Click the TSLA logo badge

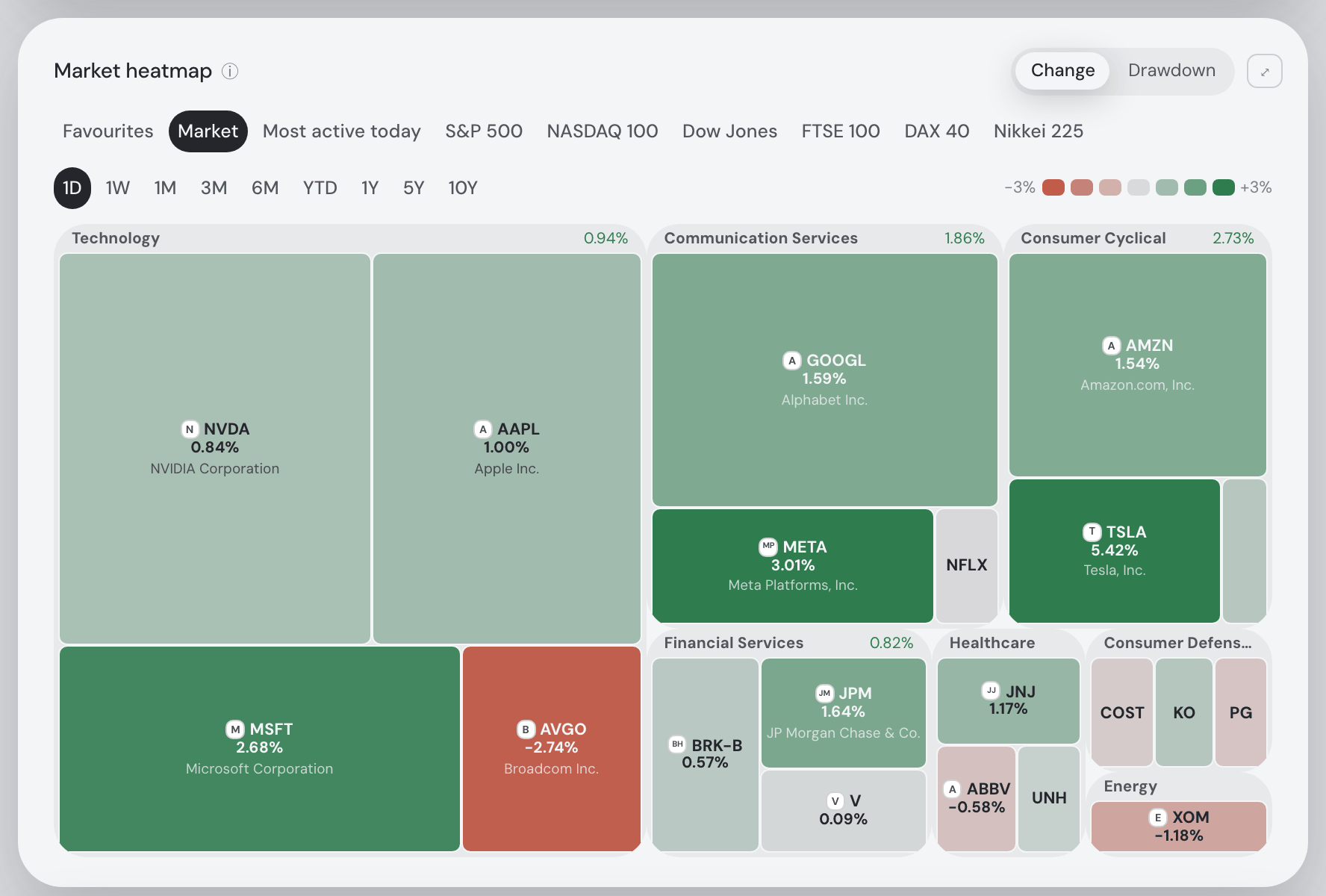point(1092,532)
